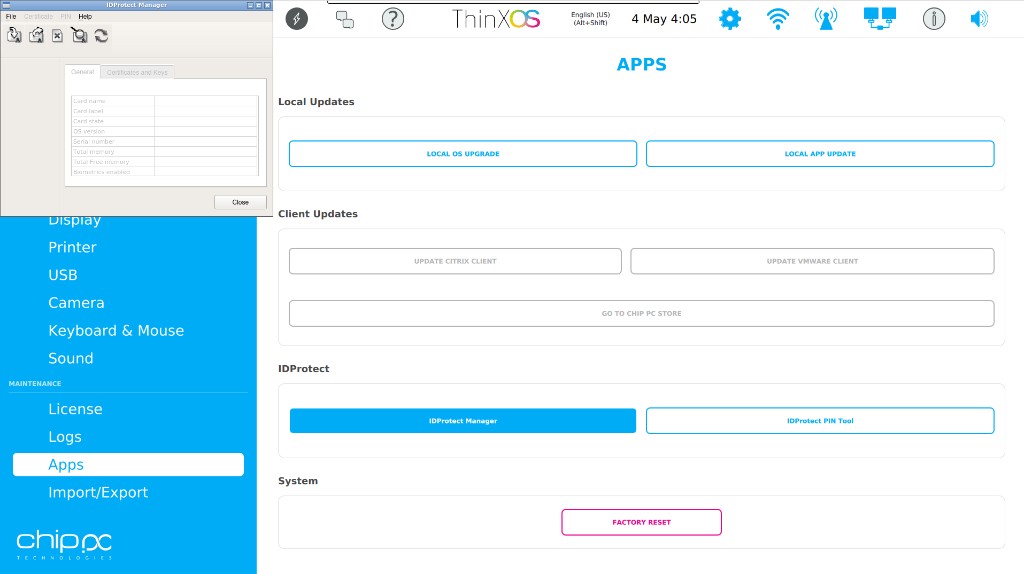Click the Total memory row in General table
Screen dimensions: 1024x574
tap(165, 151)
